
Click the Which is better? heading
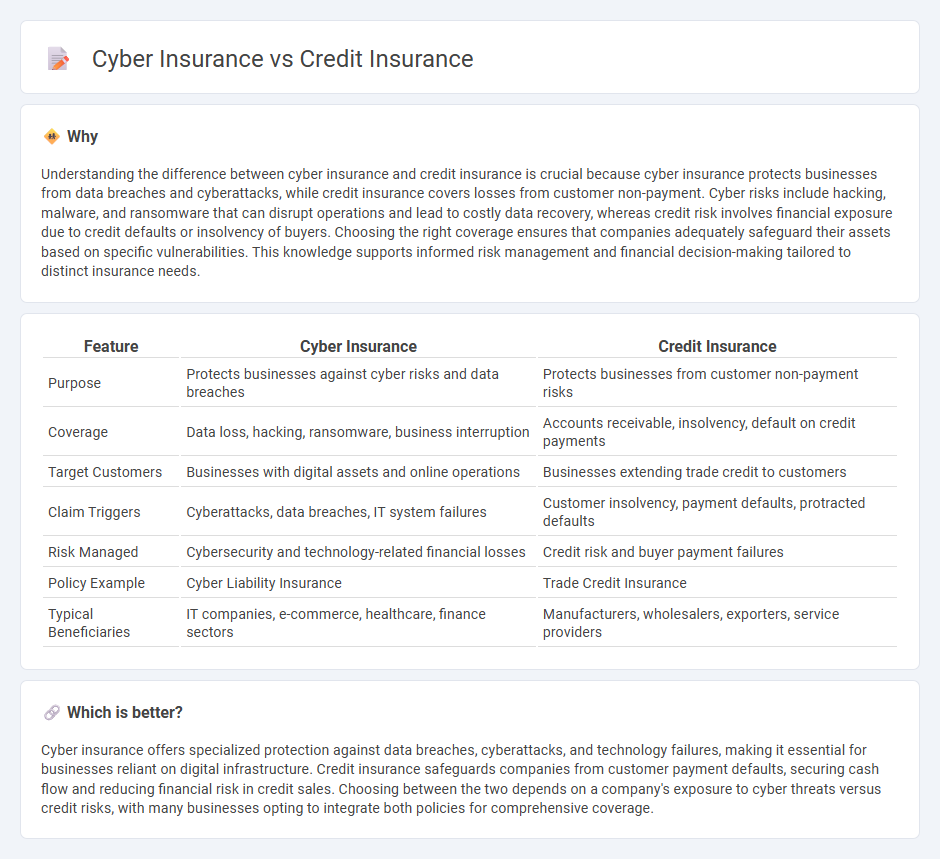[125, 712]
